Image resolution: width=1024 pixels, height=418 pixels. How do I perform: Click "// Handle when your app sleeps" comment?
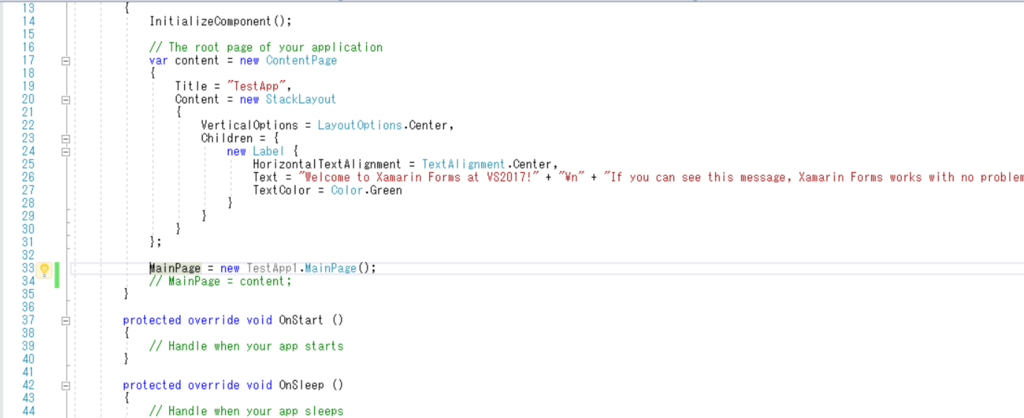click(x=246, y=411)
